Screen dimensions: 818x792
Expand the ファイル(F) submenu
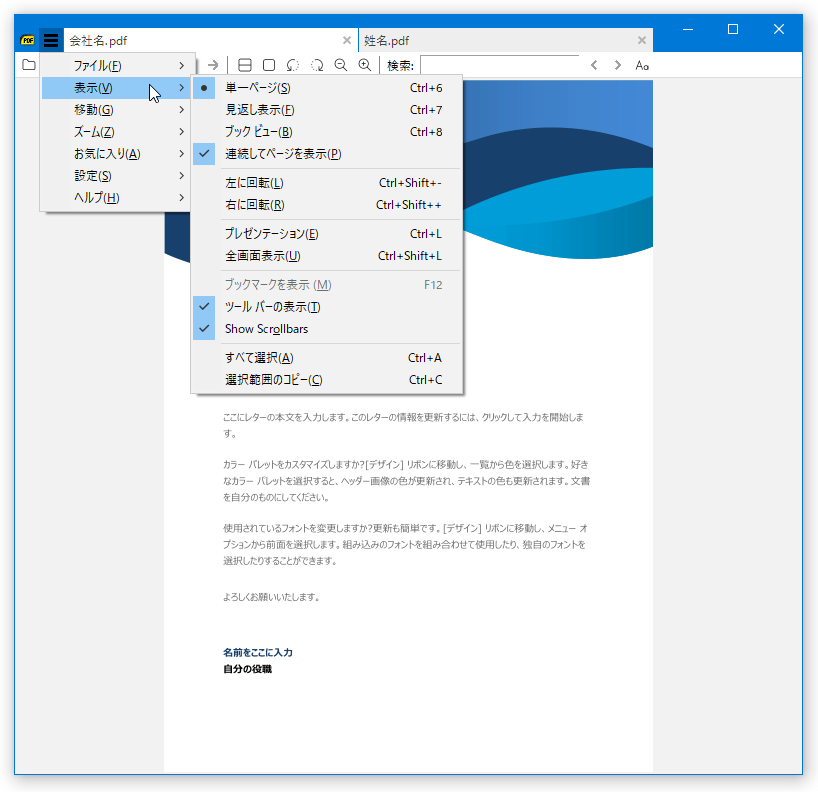click(x=116, y=66)
